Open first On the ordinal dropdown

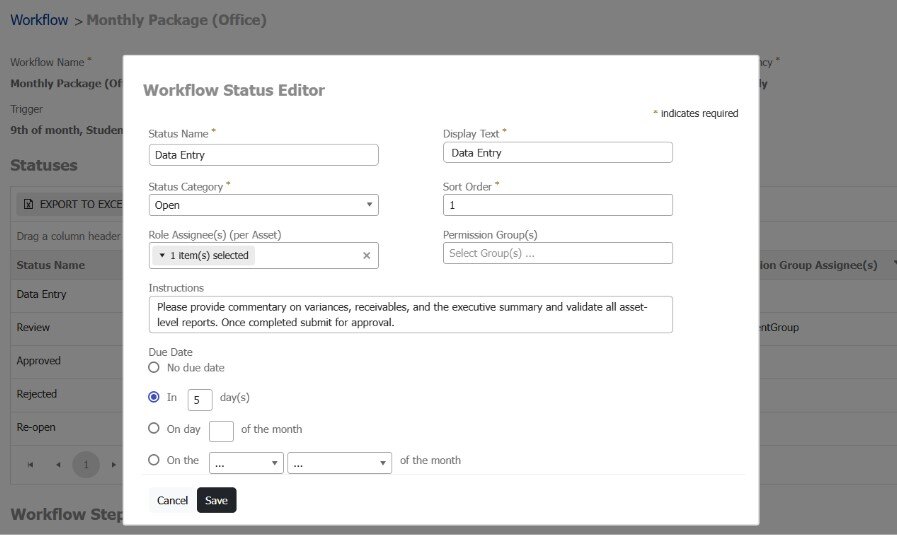coord(246,463)
